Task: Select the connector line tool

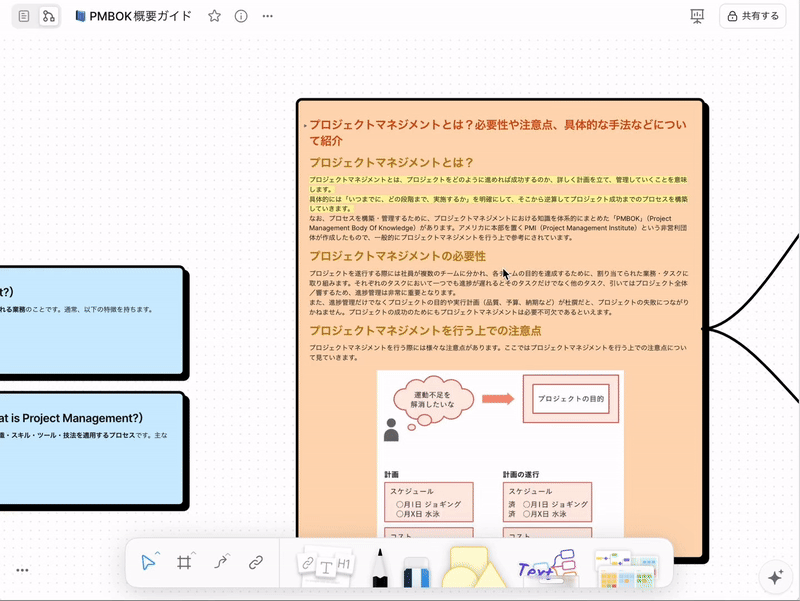Action: tap(220, 562)
